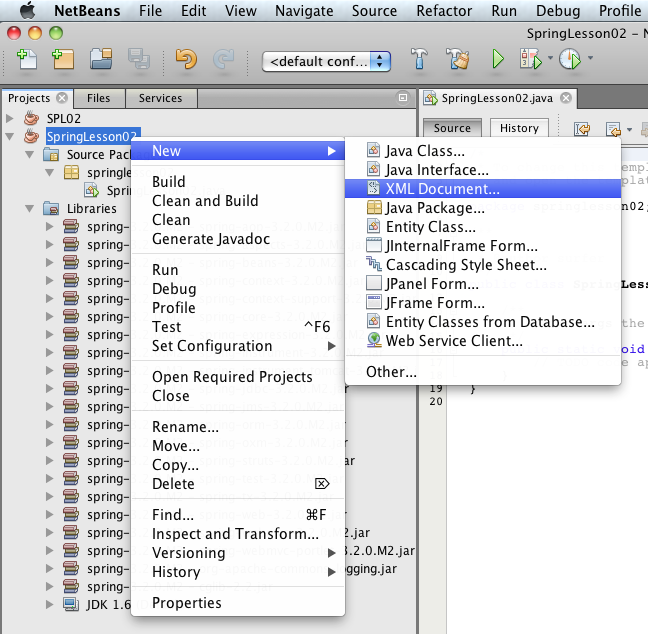Close the Projects tab
Viewport: 648px width, 634px height.
click(x=62, y=98)
